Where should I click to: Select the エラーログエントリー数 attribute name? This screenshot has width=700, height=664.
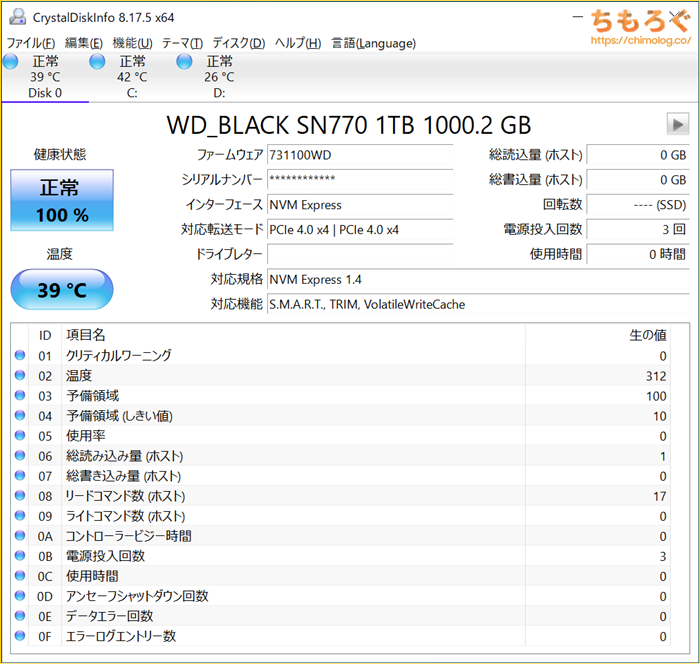coord(121,636)
